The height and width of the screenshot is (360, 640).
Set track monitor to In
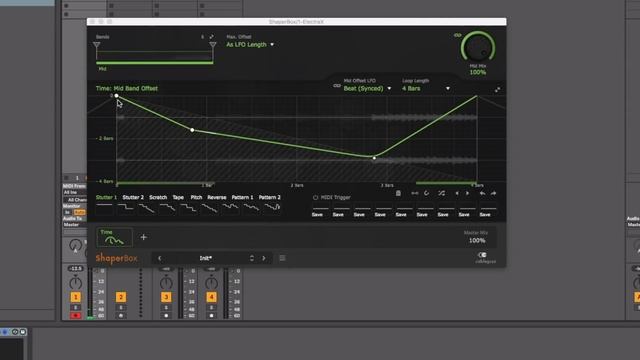click(x=68, y=212)
